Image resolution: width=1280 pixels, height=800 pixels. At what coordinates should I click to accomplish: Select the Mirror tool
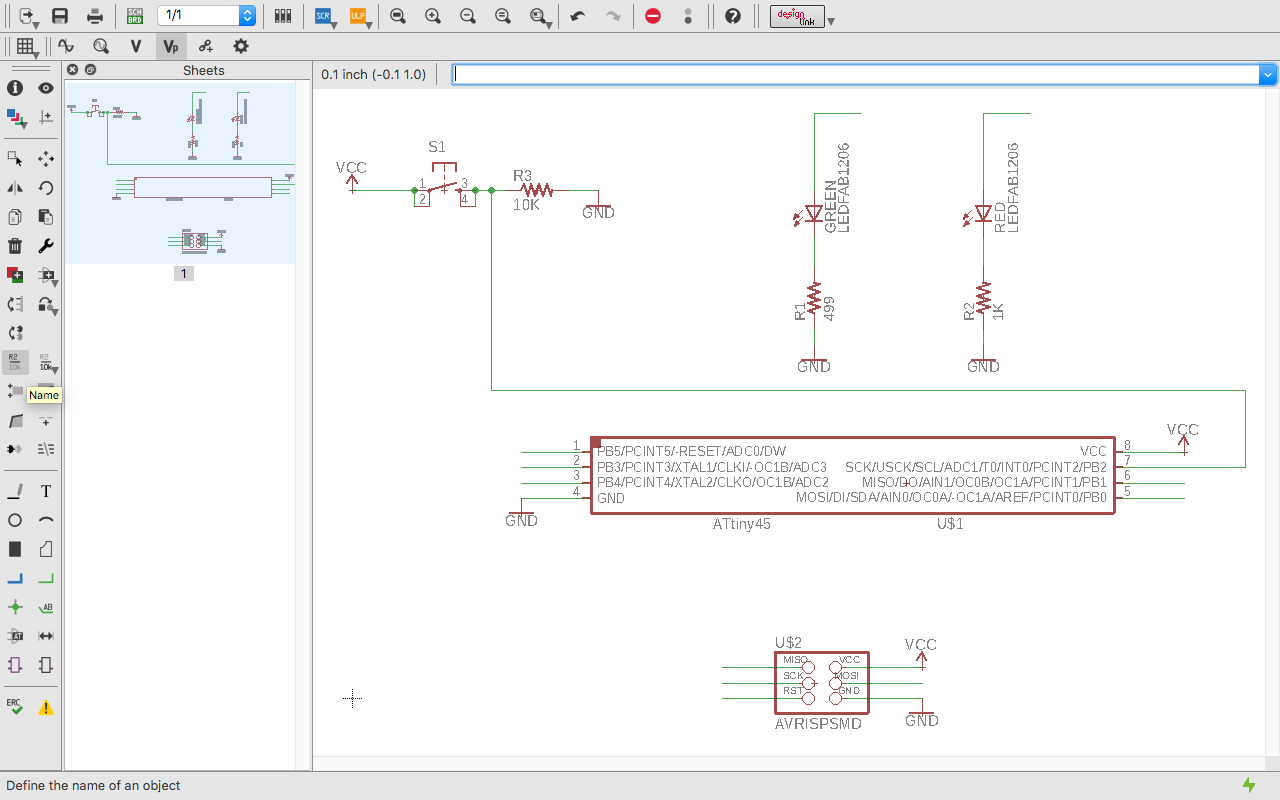click(x=15, y=187)
